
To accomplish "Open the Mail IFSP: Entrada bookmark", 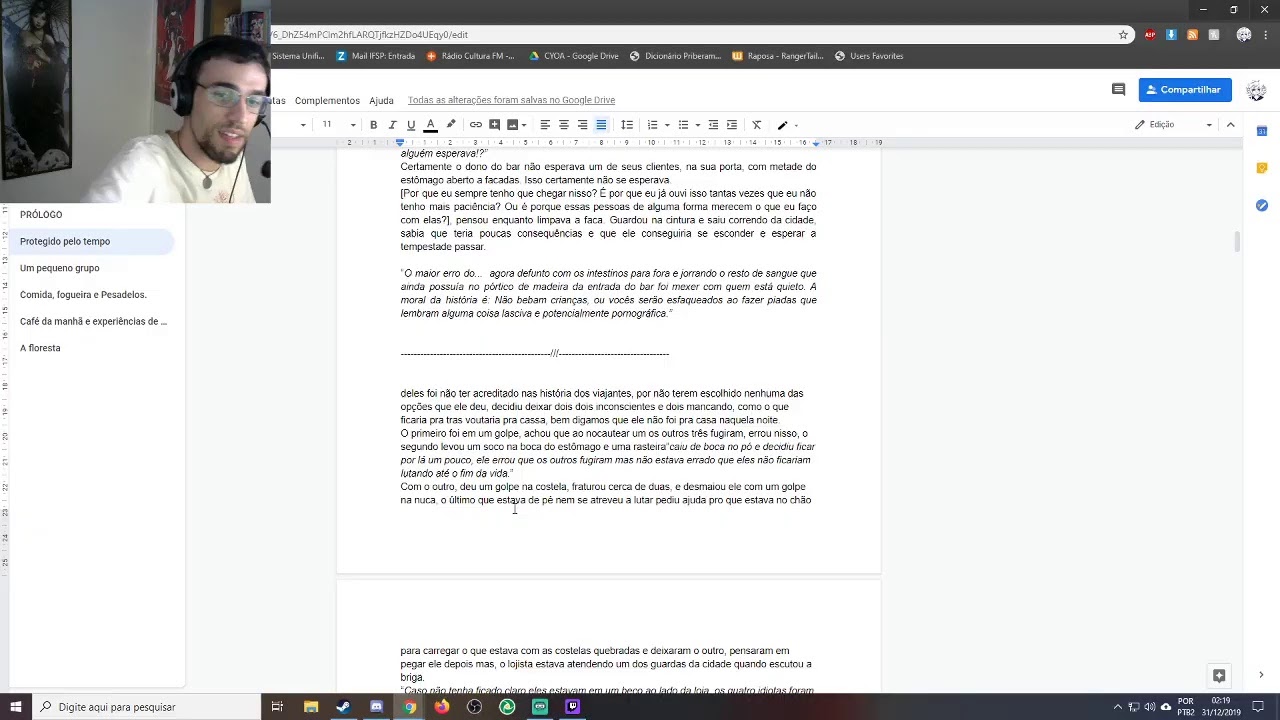I will 375,56.
